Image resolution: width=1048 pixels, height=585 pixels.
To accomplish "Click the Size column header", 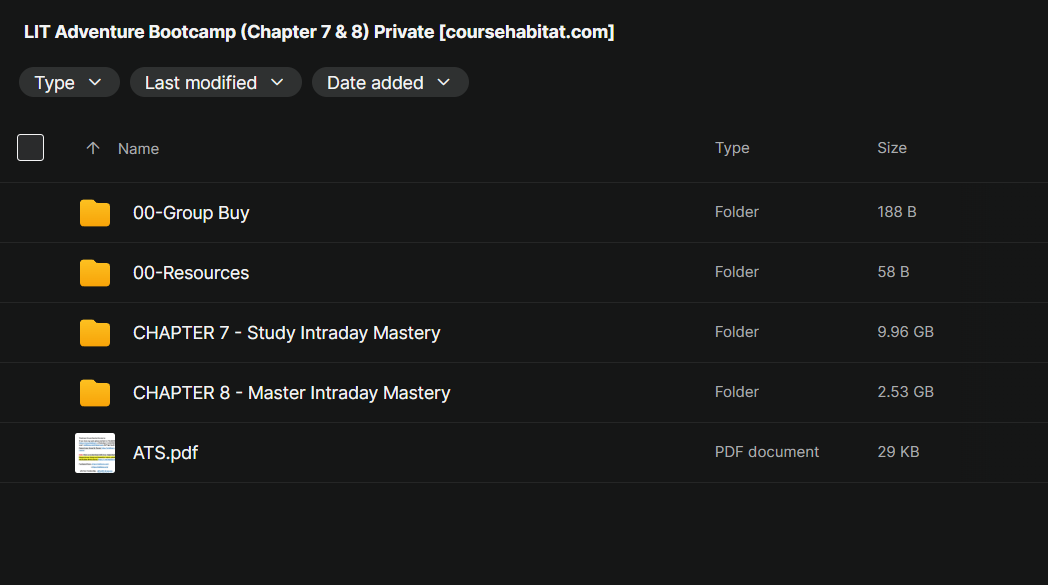I will (892, 148).
